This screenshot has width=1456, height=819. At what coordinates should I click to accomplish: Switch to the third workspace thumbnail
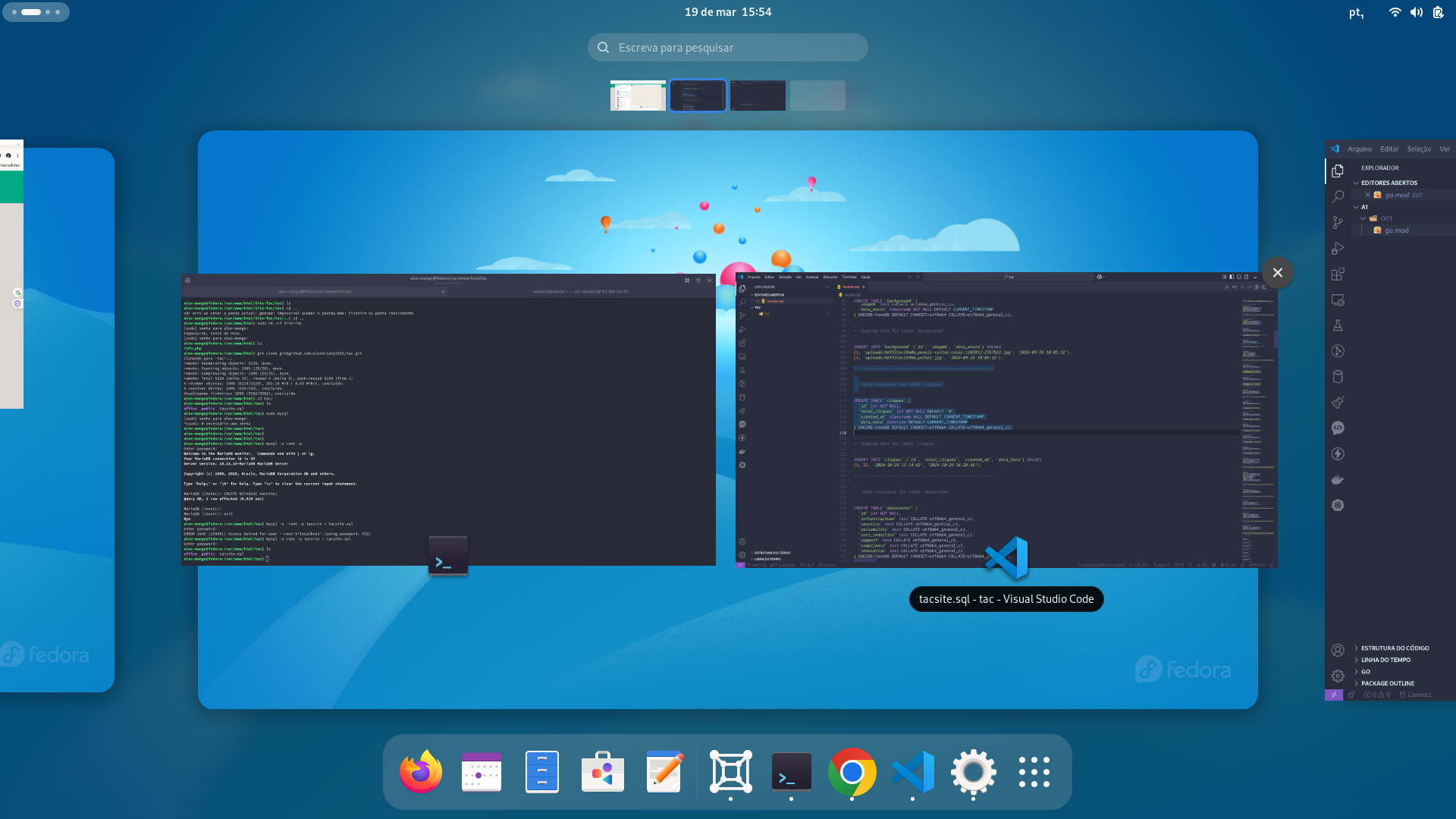(x=758, y=96)
